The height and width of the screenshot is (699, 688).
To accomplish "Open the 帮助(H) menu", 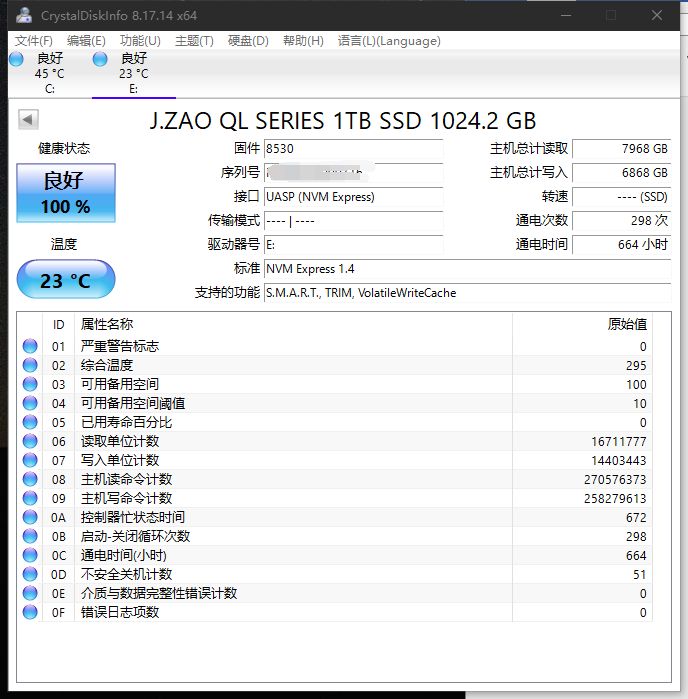I will coord(303,41).
